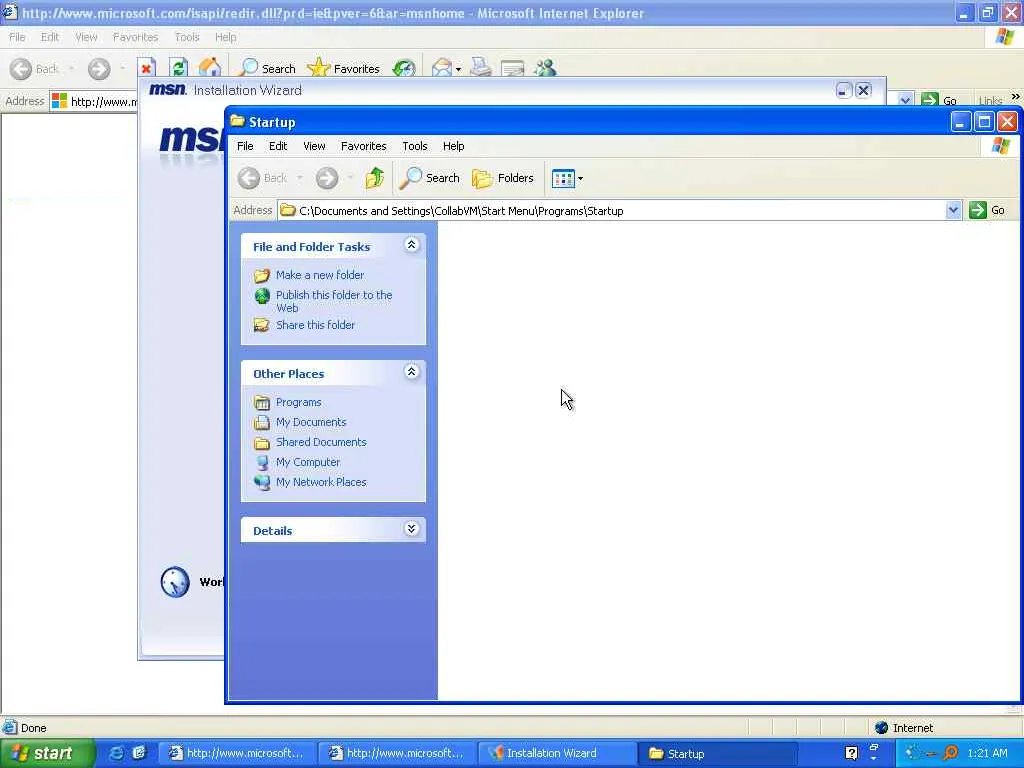
Task: Open the Favorites menu in Startup window
Action: [364, 146]
